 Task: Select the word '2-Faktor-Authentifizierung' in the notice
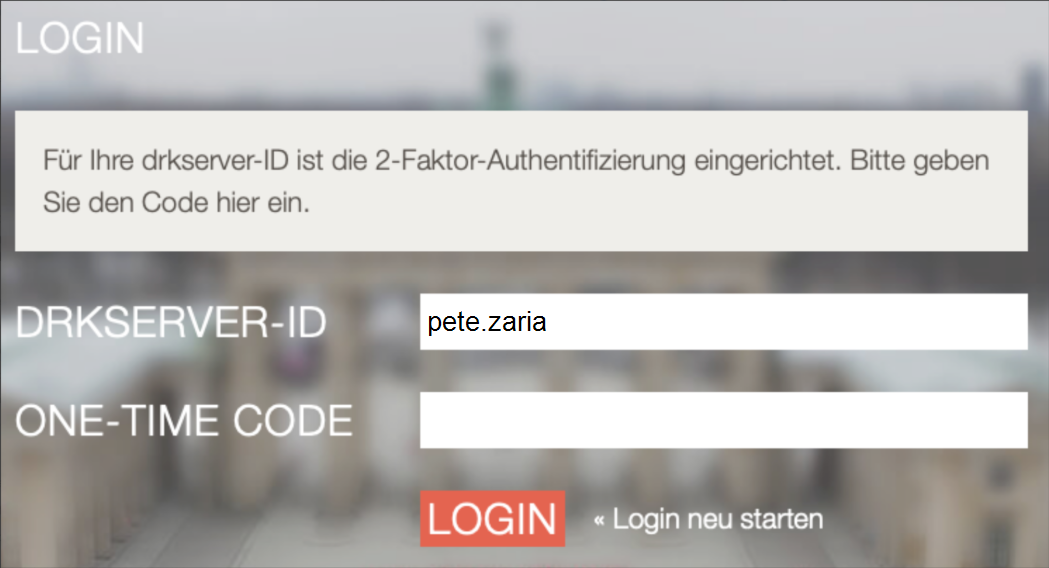pos(530,161)
